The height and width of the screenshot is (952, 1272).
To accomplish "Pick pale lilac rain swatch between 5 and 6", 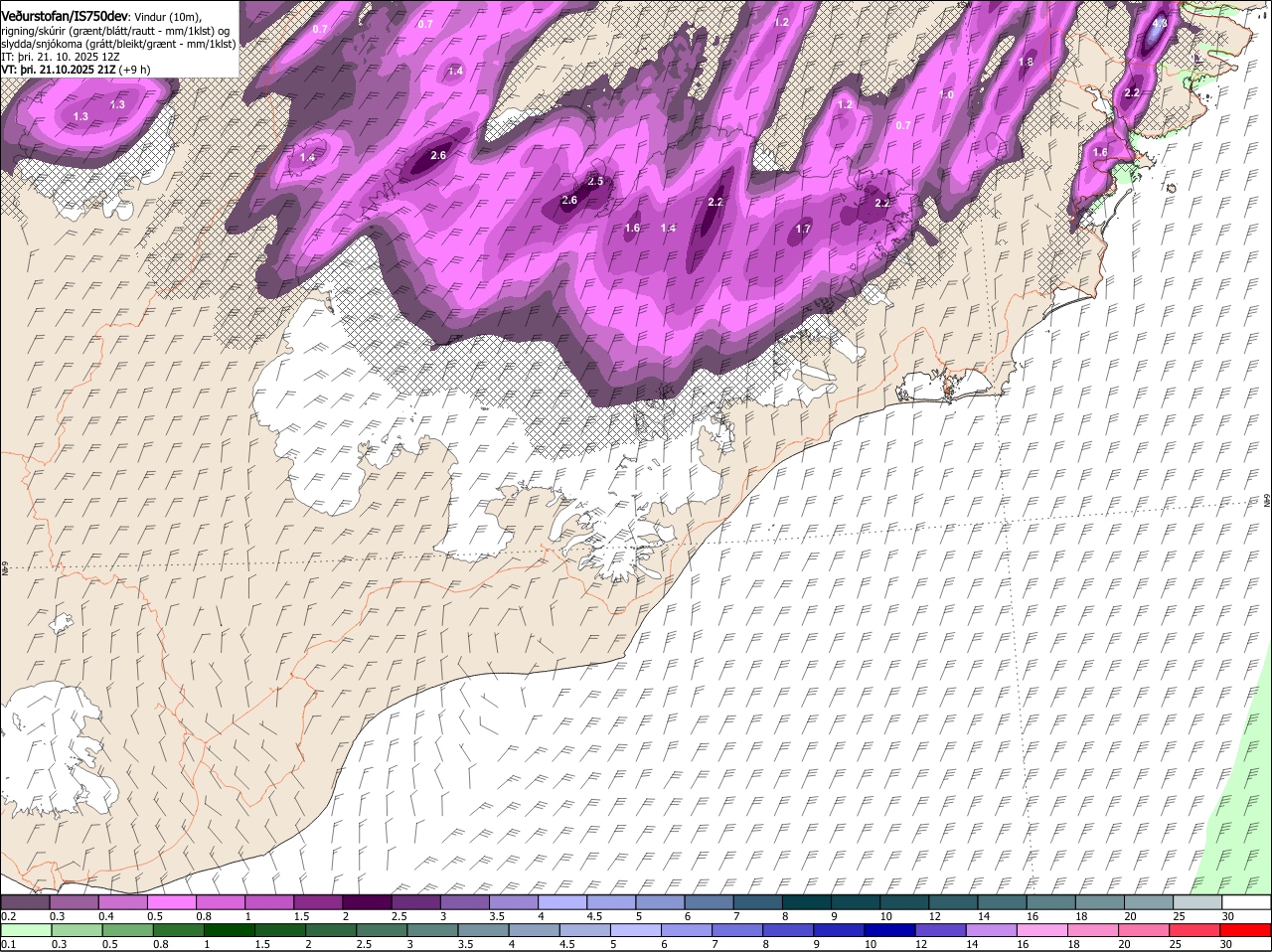I will (x=636, y=930).
